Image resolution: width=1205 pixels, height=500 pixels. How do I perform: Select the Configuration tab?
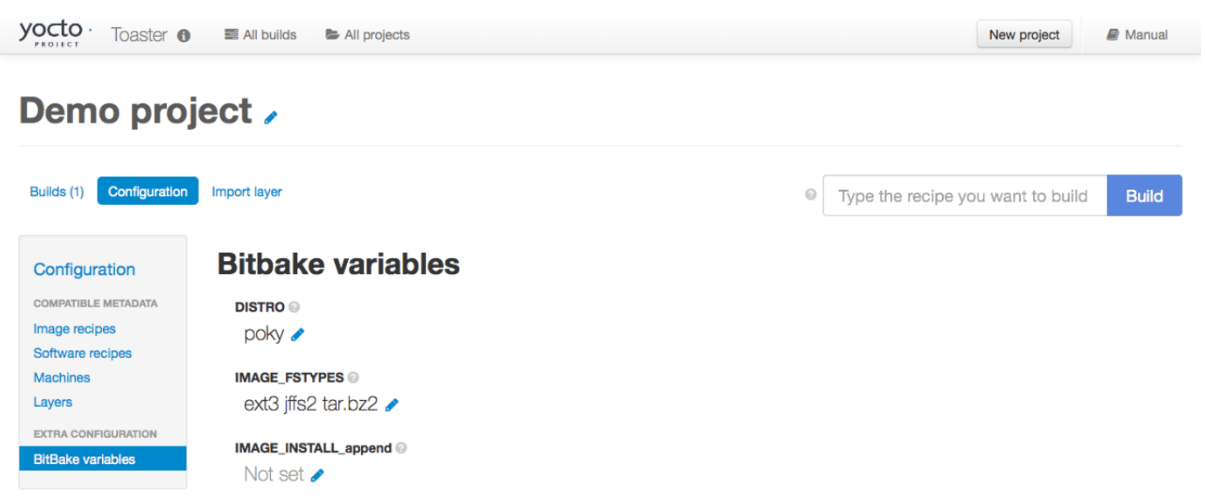[148, 191]
